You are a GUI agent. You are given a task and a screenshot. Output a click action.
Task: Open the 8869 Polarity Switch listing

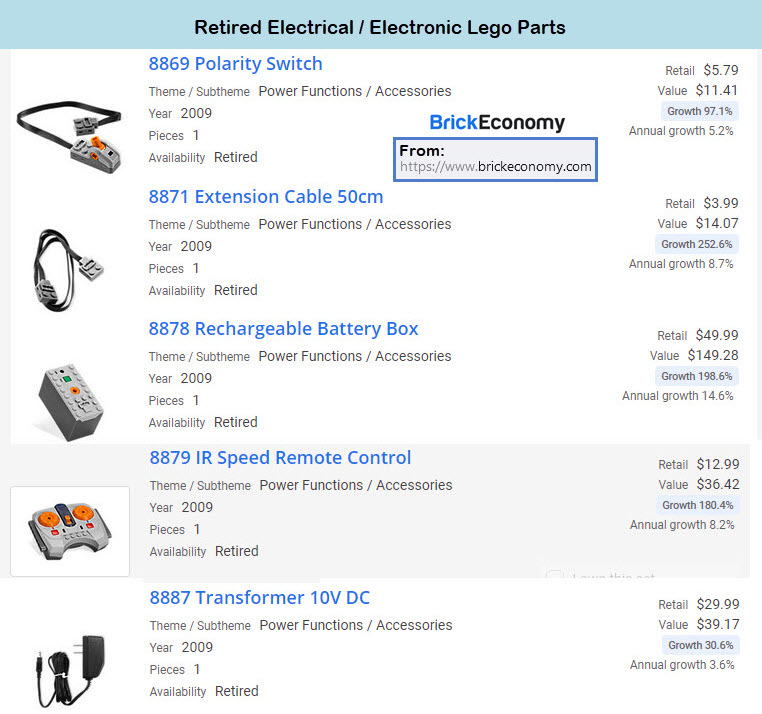point(235,64)
